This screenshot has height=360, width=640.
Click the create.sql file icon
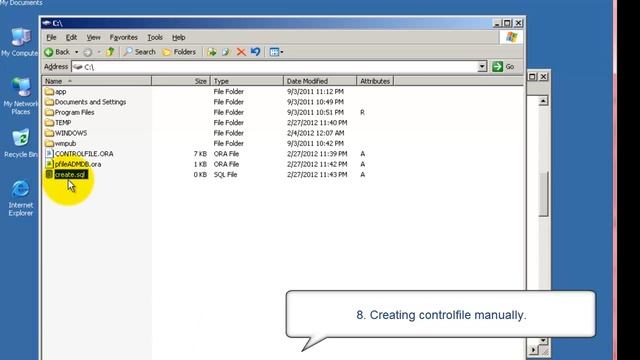coord(49,174)
